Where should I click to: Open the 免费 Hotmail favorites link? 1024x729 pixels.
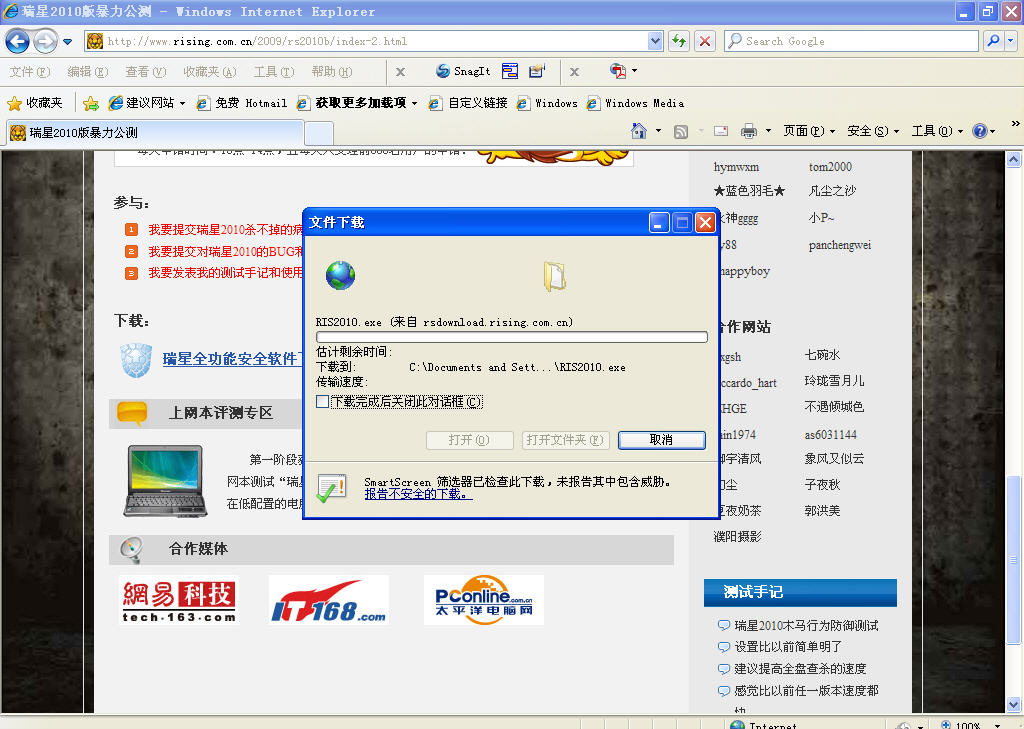[242, 103]
